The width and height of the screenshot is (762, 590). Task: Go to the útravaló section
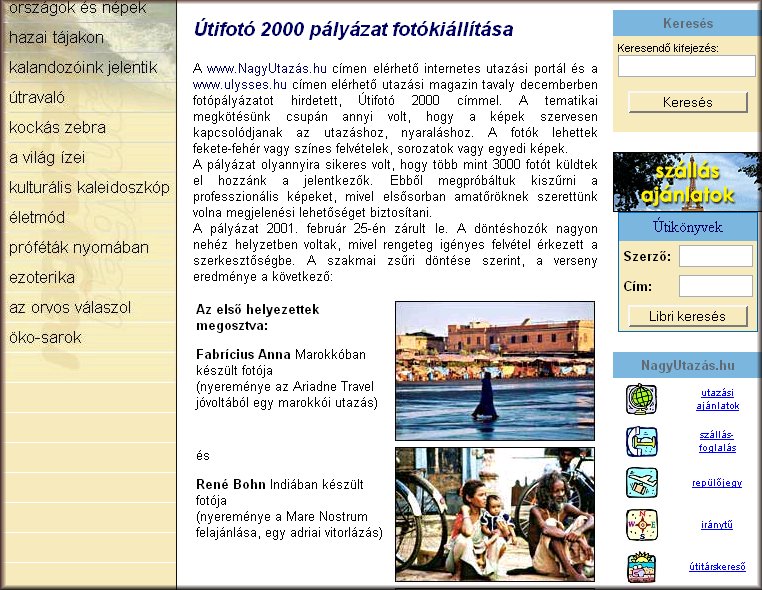pos(37,97)
